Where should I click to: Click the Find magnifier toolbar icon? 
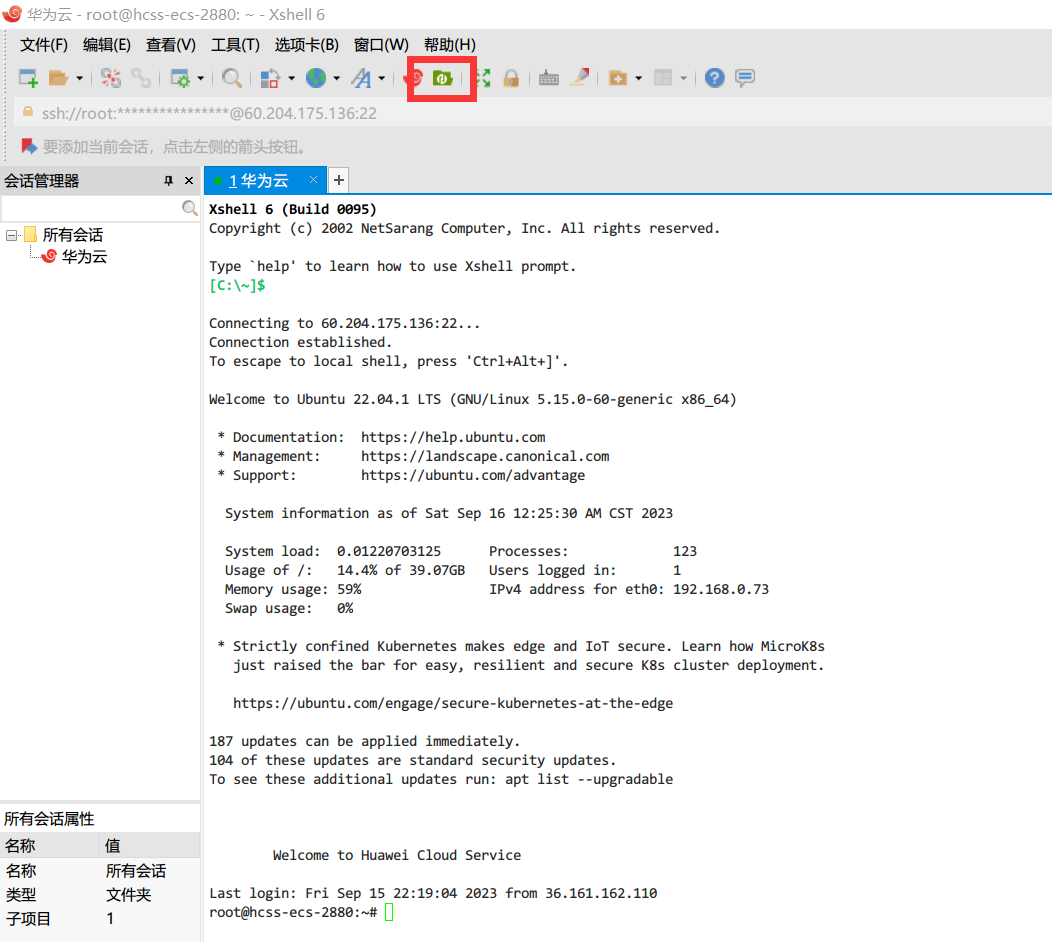[232, 78]
